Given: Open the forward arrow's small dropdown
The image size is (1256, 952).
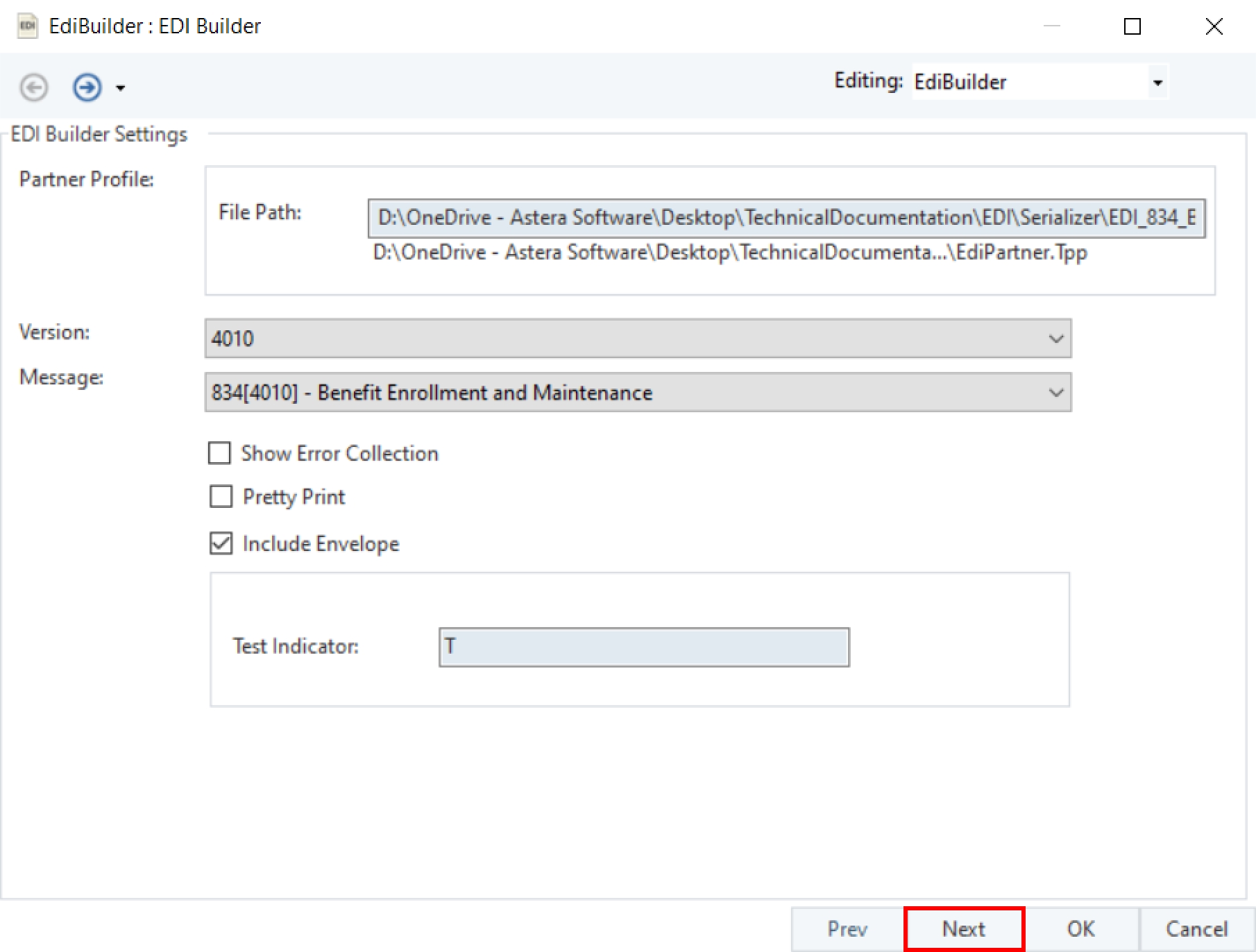Looking at the screenshot, I should (x=121, y=88).
